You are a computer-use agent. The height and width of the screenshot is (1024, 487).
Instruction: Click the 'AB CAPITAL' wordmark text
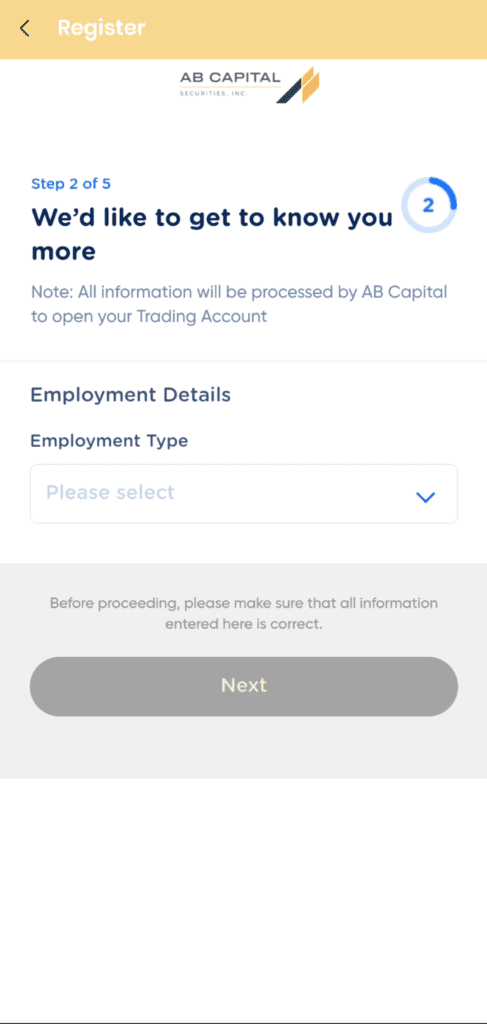230,78
